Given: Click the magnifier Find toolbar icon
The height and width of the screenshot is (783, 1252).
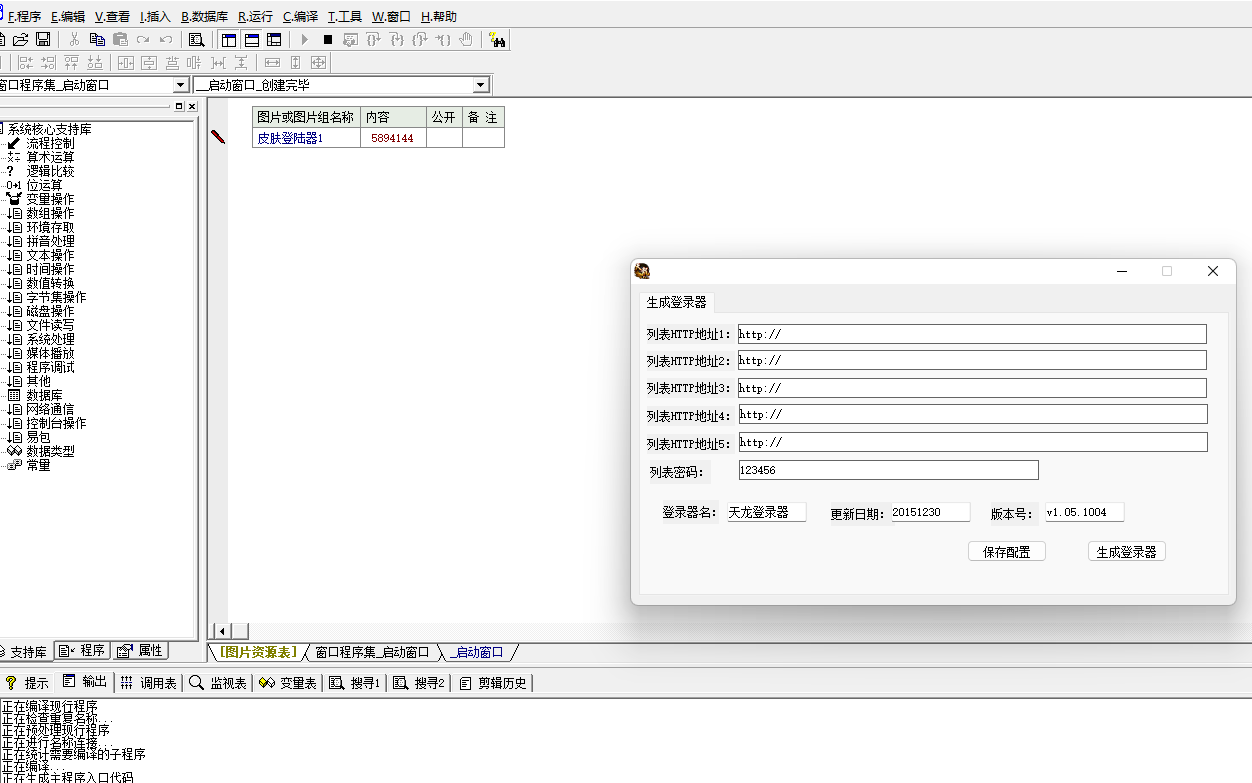Looking at the screenshot, I should click(197, 40).
